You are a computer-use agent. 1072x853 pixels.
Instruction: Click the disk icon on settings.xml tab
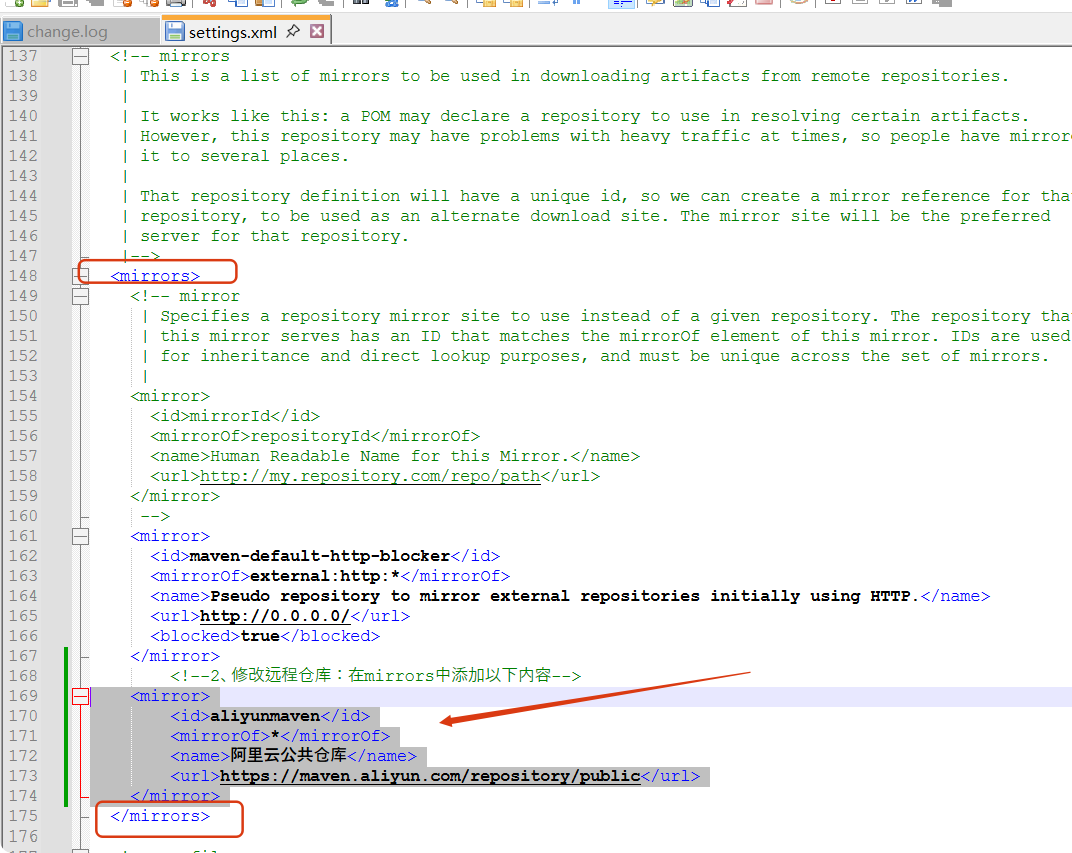[175, 31]
